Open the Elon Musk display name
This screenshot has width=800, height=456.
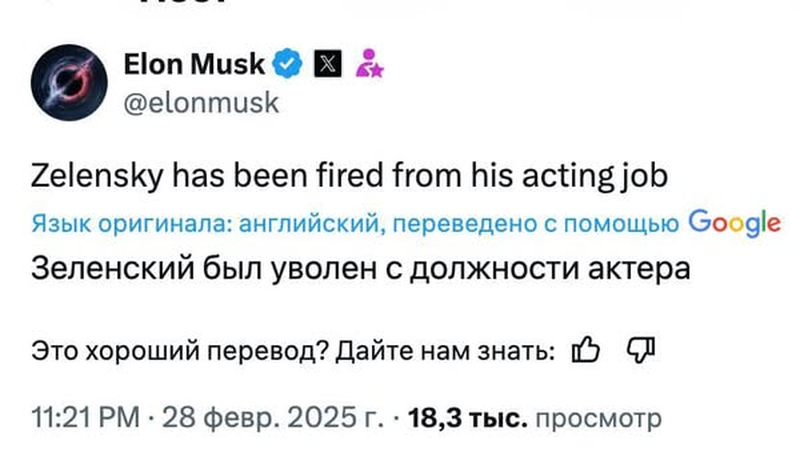coord(194,65)
